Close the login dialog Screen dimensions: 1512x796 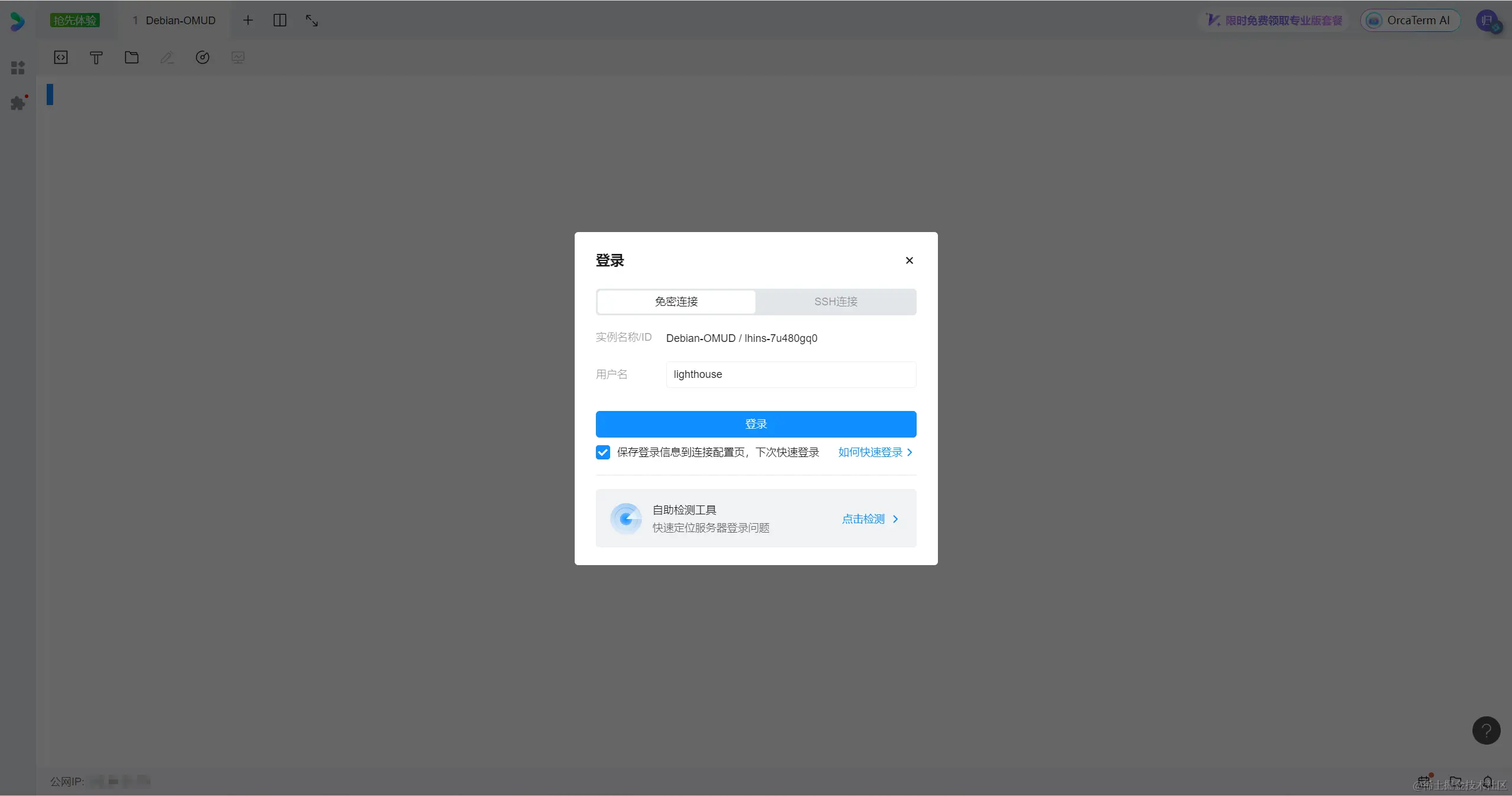[910, 260]
